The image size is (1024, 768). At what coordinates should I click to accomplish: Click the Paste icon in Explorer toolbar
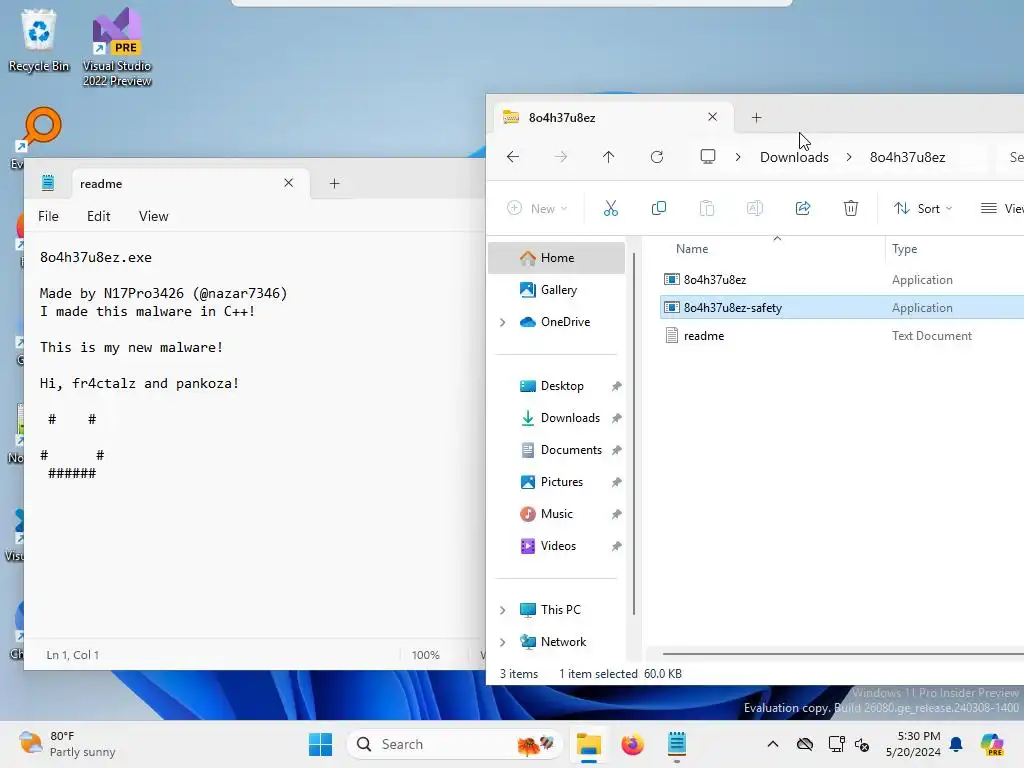tap(707, 208)
